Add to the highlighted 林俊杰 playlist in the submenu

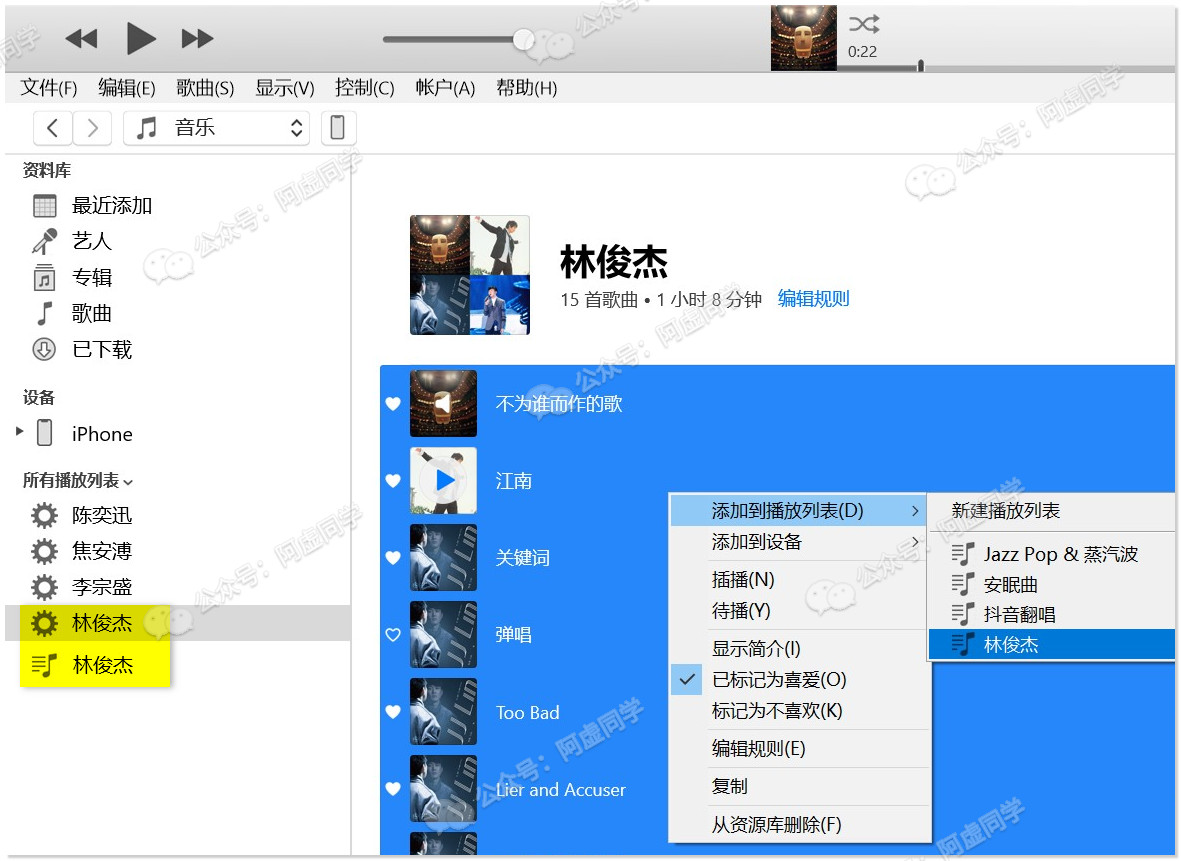point(1051,645)
